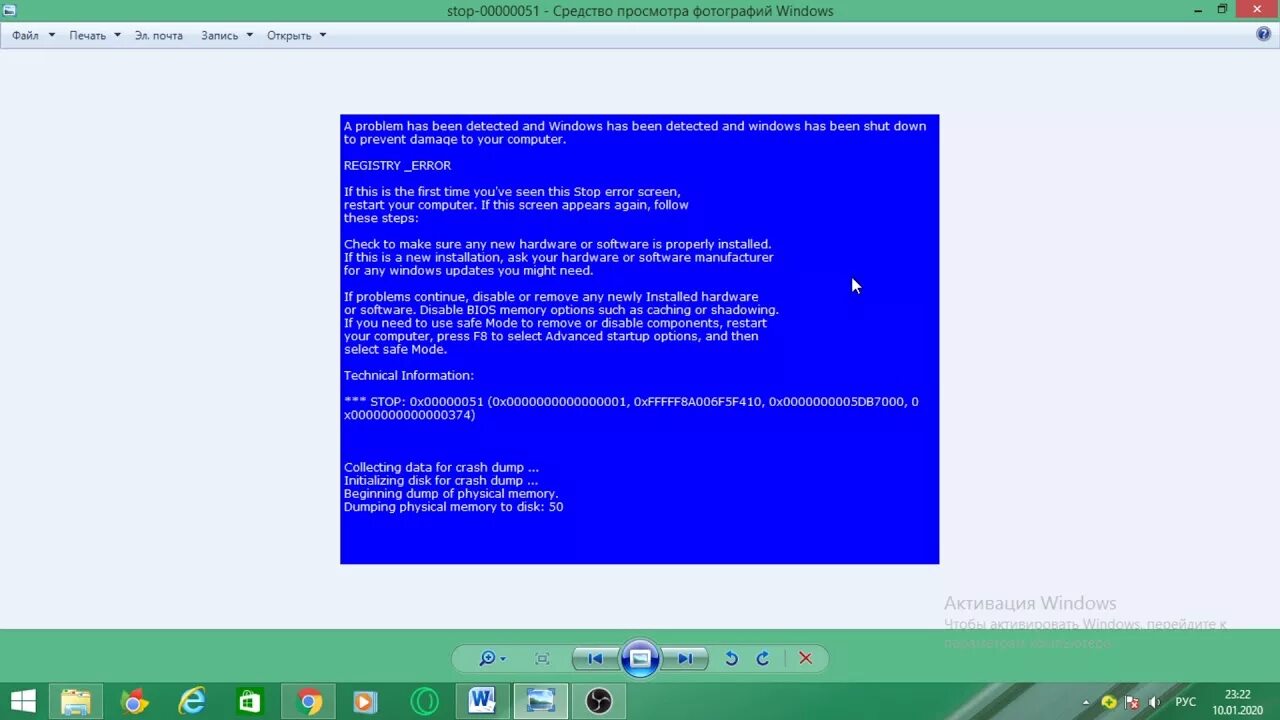This screenshot has height=720, width=1280.
Task: Change РУС input language
Action: pyautogui.click(x=1185, y=702)
